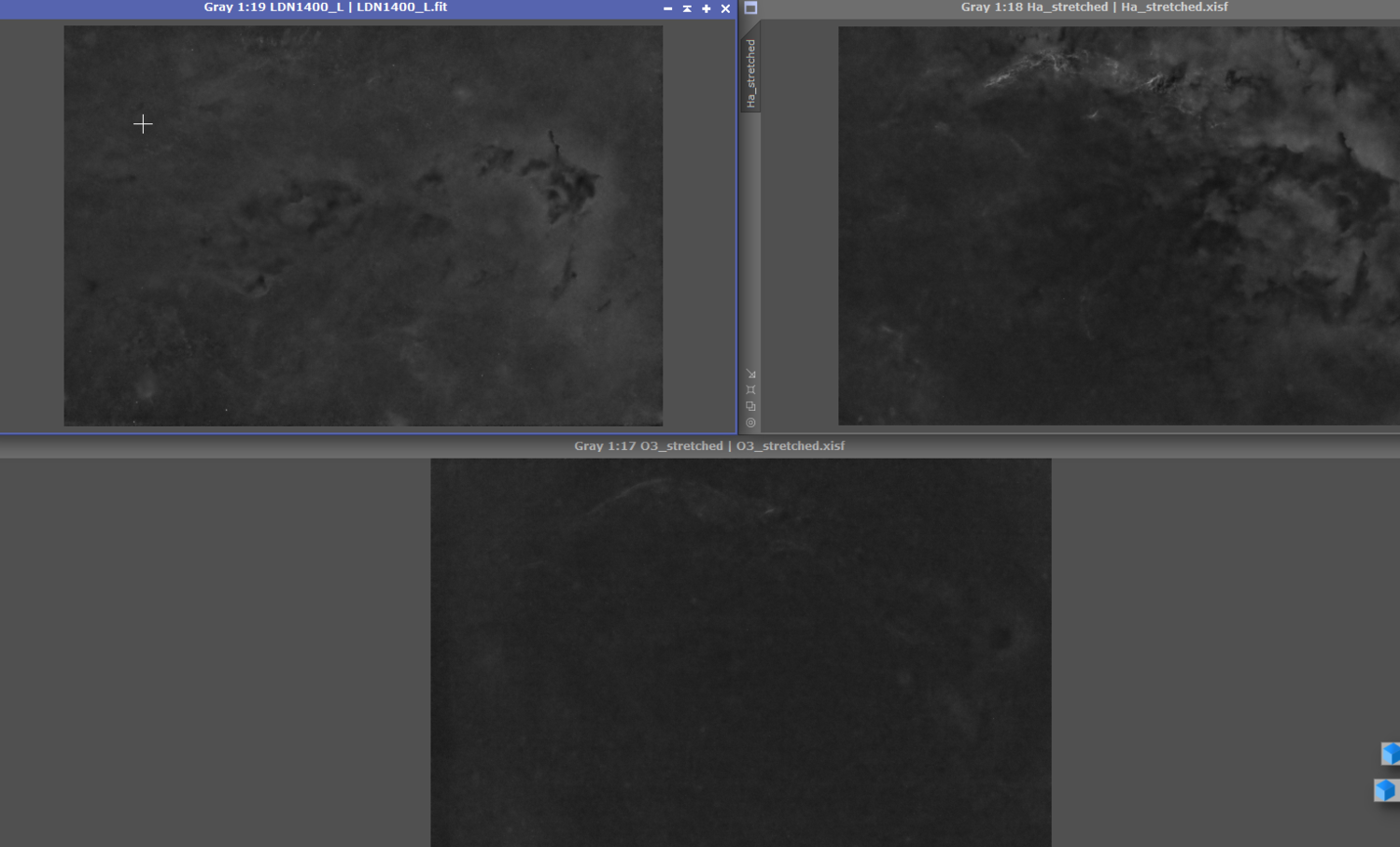Click the shade (roll-up) icon on LDN1400_L title bar
This screenshot has width=1400, height=847.
click(688, 7)
